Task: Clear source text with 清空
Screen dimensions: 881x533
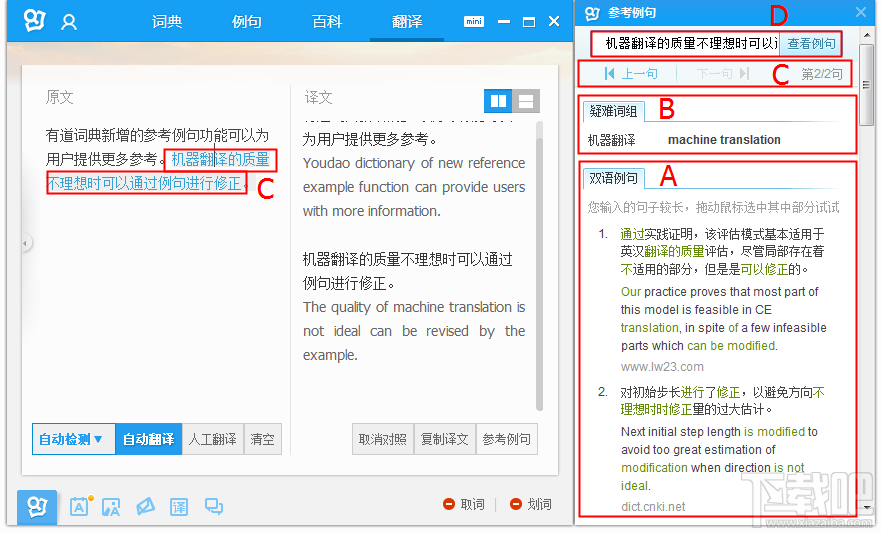Action: click(x=262, y=439)
